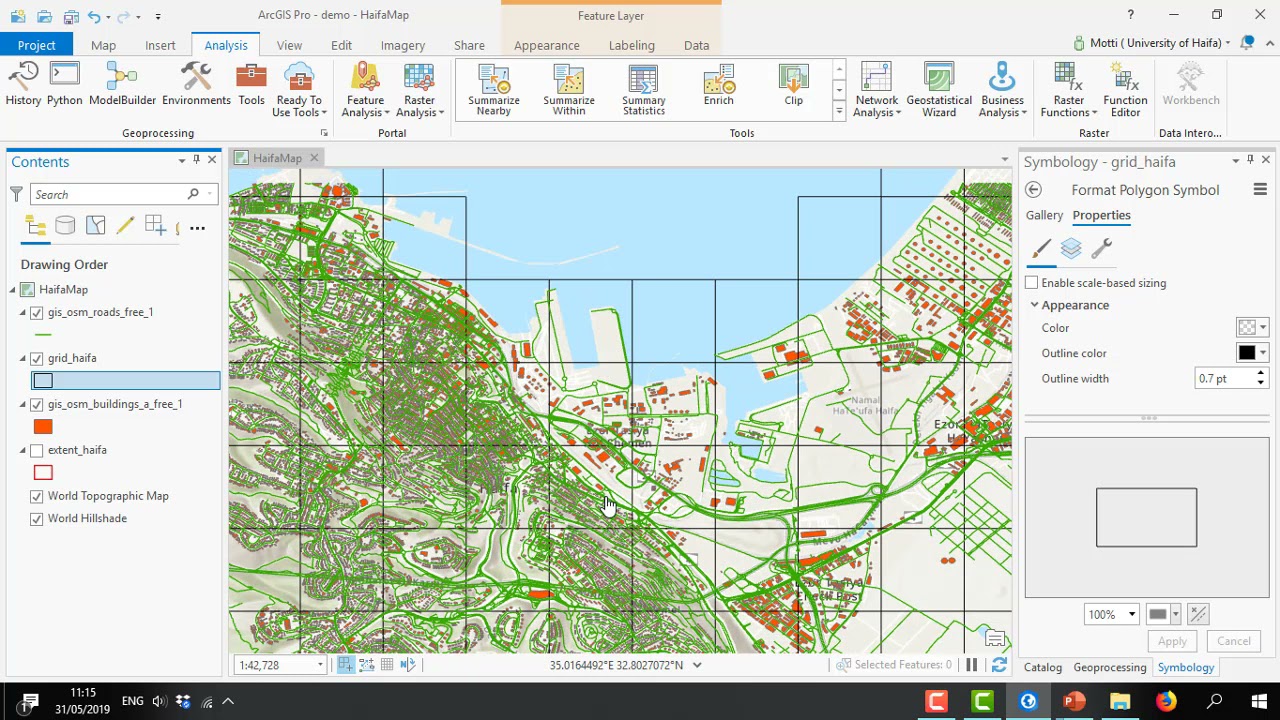
Task: Open the fill Color picker
Action: 1252,328
